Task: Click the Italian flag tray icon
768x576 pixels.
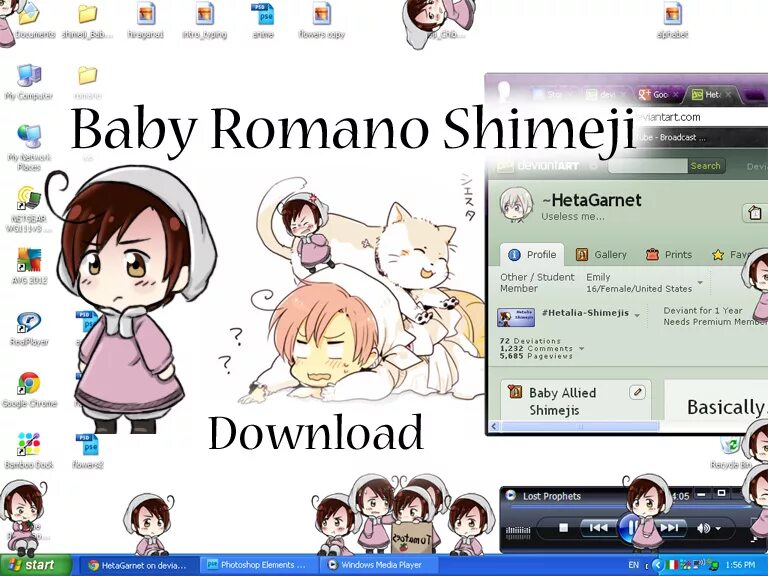Action: click(673, 565)
